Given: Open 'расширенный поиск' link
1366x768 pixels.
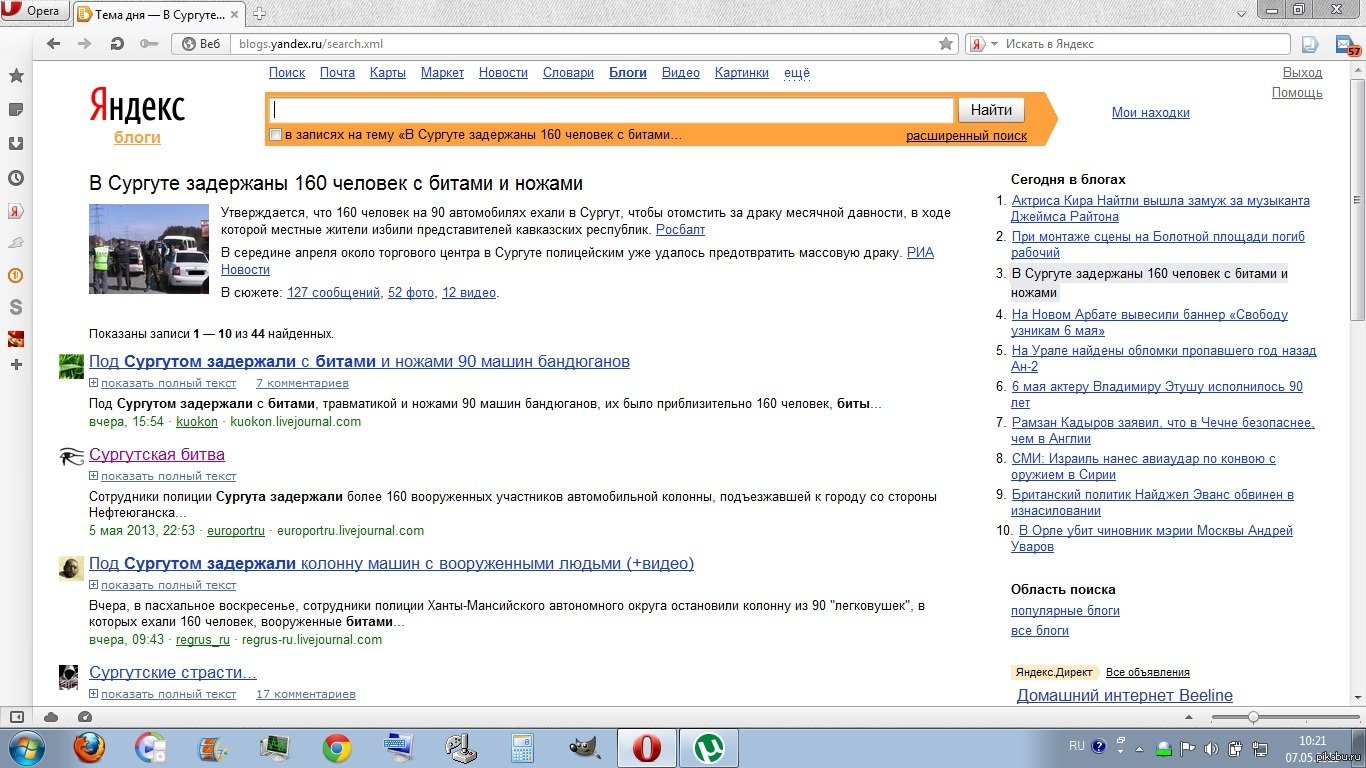Looking at the screenshot, I should 967,135.
